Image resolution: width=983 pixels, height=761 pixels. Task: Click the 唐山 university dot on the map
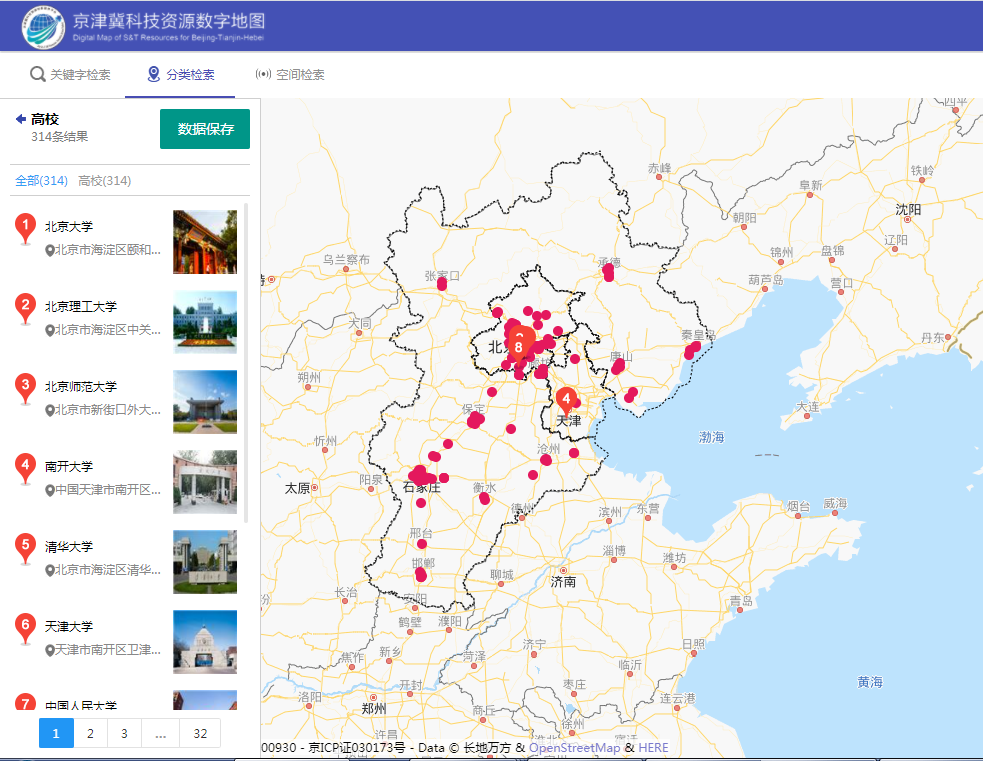tap(618, 367)
